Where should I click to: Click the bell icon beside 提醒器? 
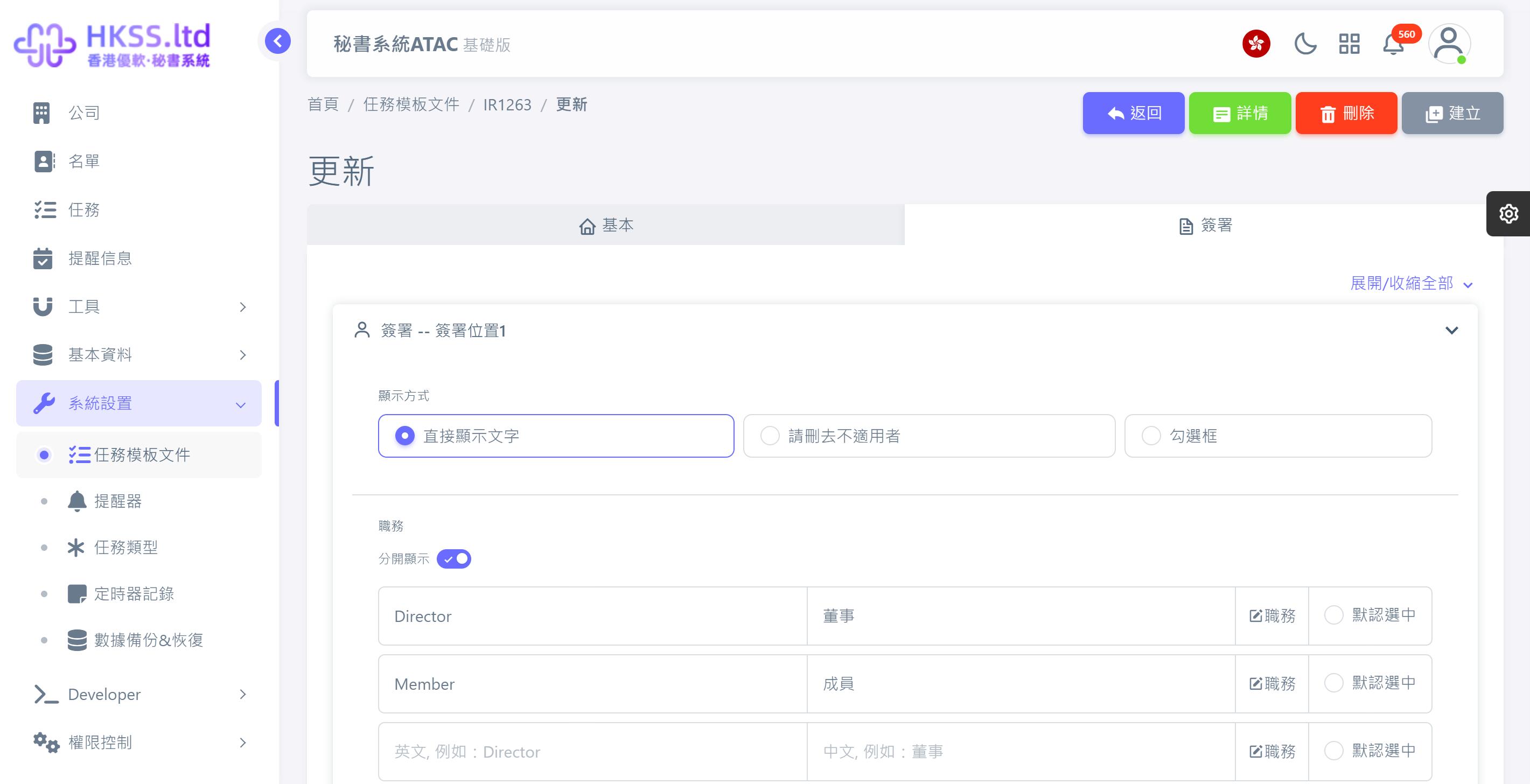[x=76, y=501]
